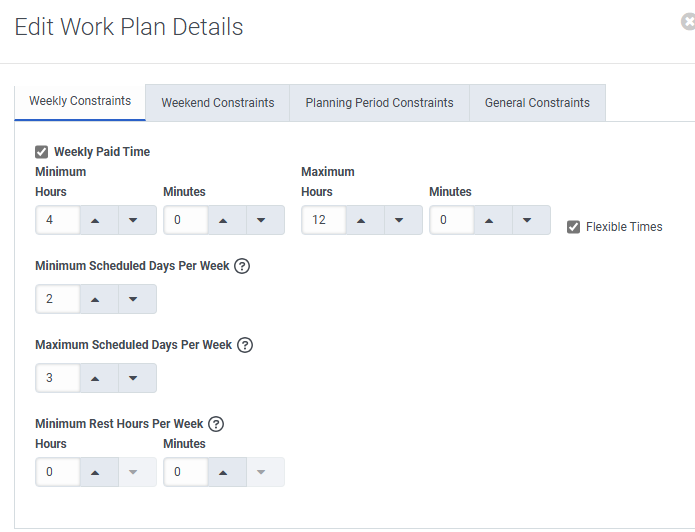Image resolution: width=695 pixels, height=532 pixels.
Task: Toggle the Flexible Times checkbox
Action: pyautogui.click(x=573, y=227)
